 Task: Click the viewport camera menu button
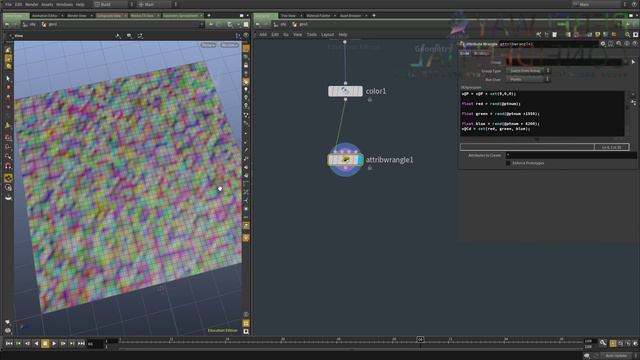coord(229,45)
